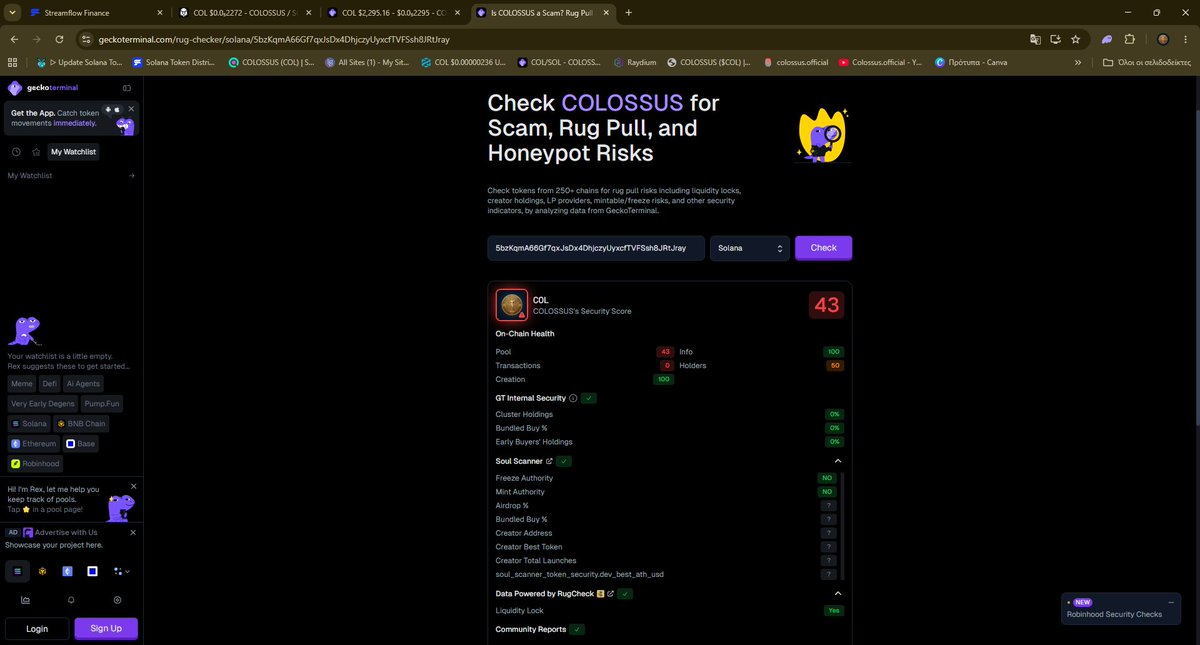Choose the Base network chip
The height and width of the screenshot is (645, 1200).
click(x=80, y=444)
